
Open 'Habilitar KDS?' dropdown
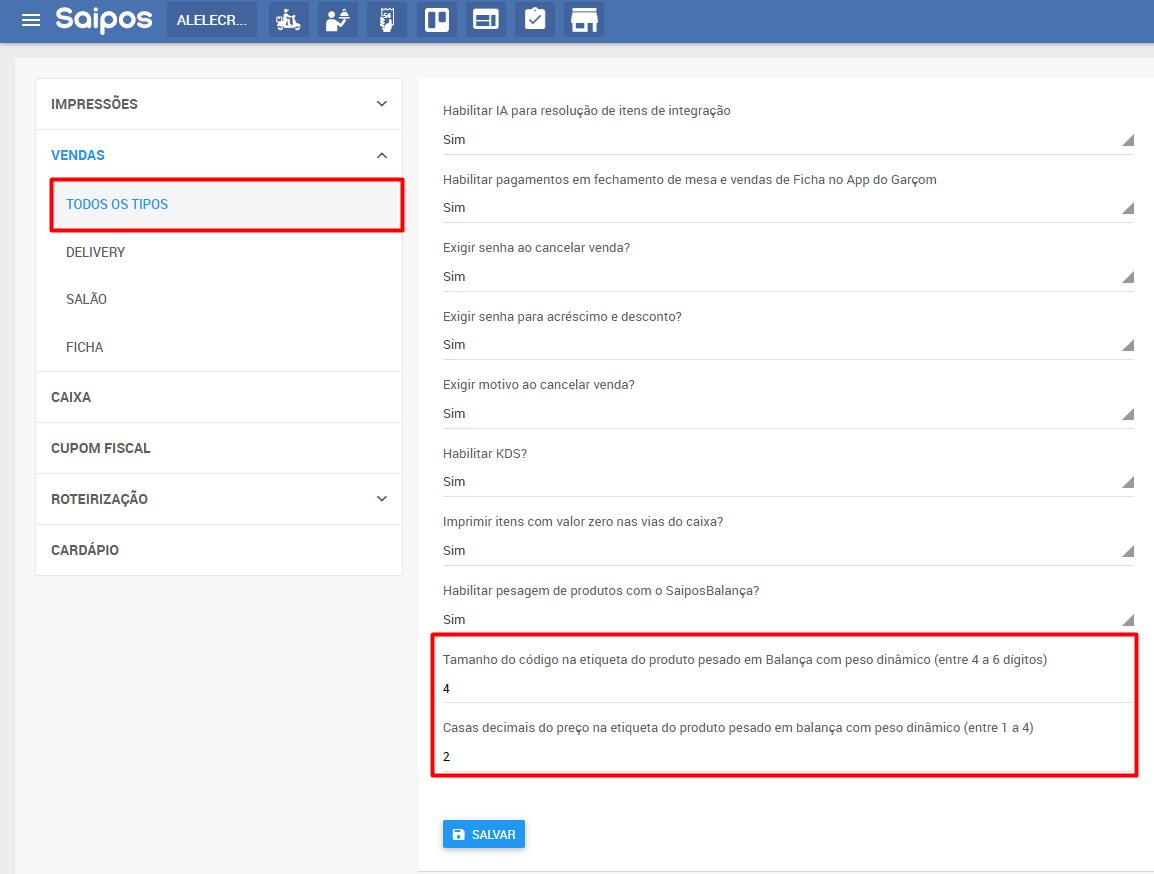[x=788, y=482]
